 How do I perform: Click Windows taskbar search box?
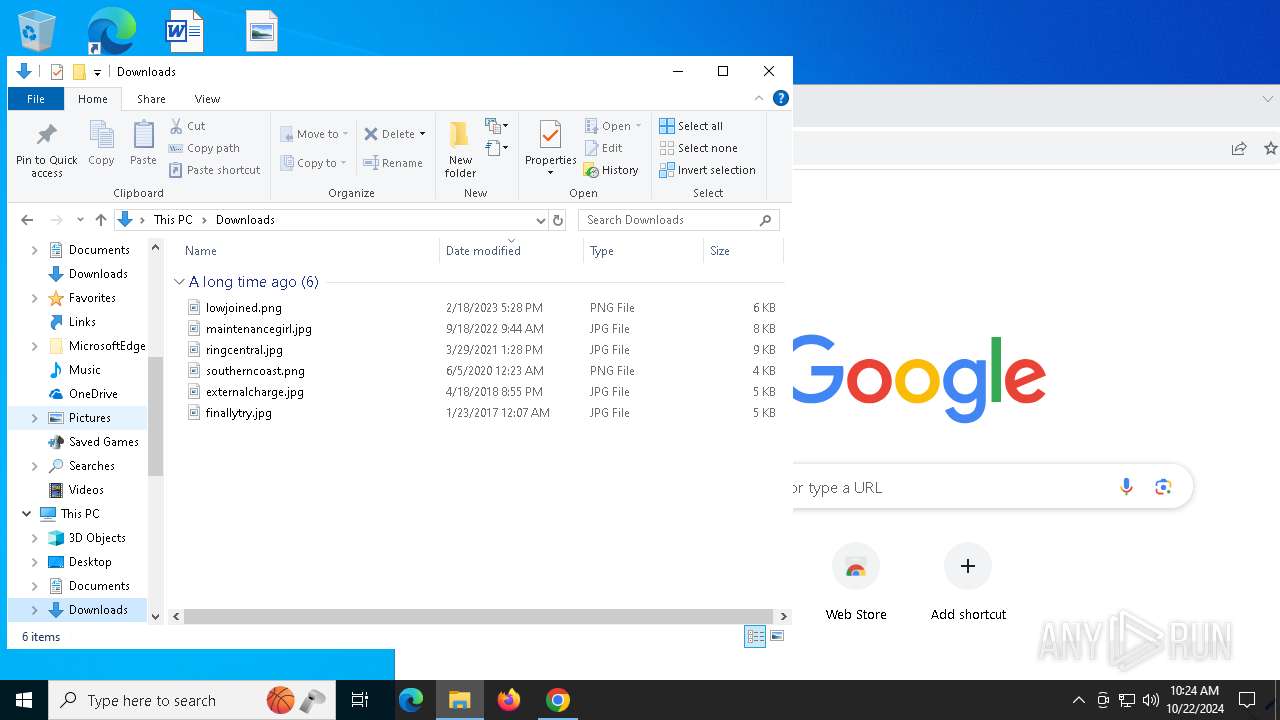[x=192, y=700]
